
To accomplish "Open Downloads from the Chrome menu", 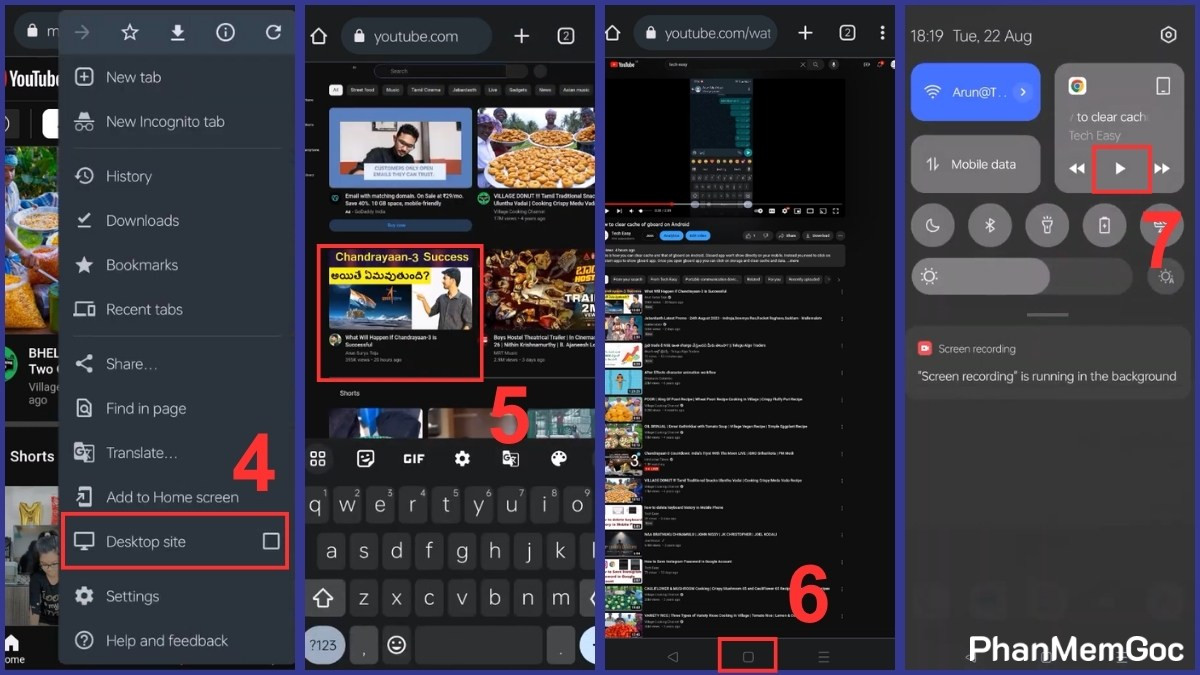I will pos(177,220).
